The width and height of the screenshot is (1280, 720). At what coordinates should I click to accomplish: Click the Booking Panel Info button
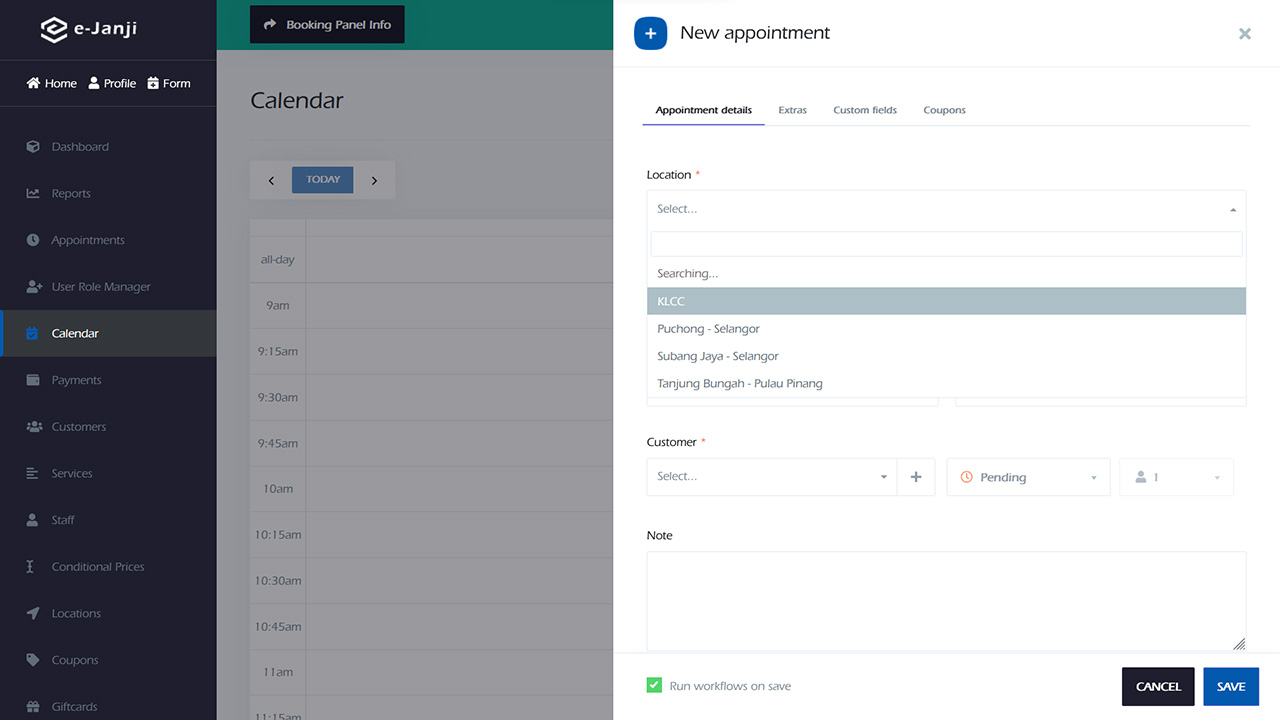pos(327,25)
